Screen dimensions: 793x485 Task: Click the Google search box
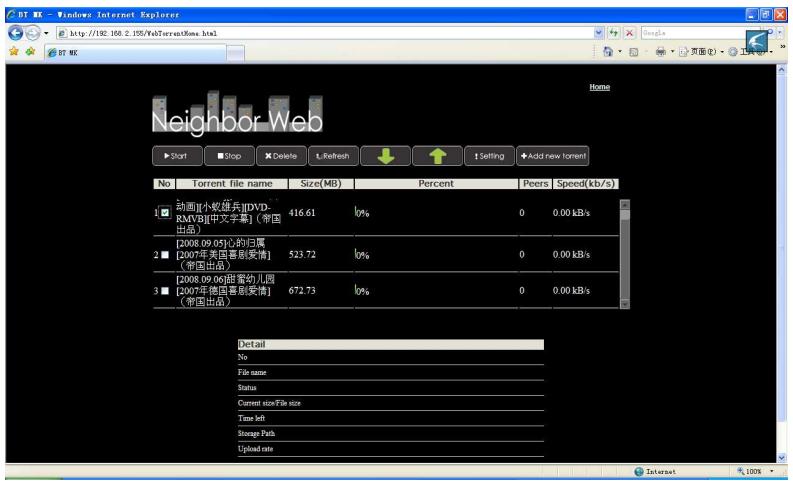click(x=693, y=33)
